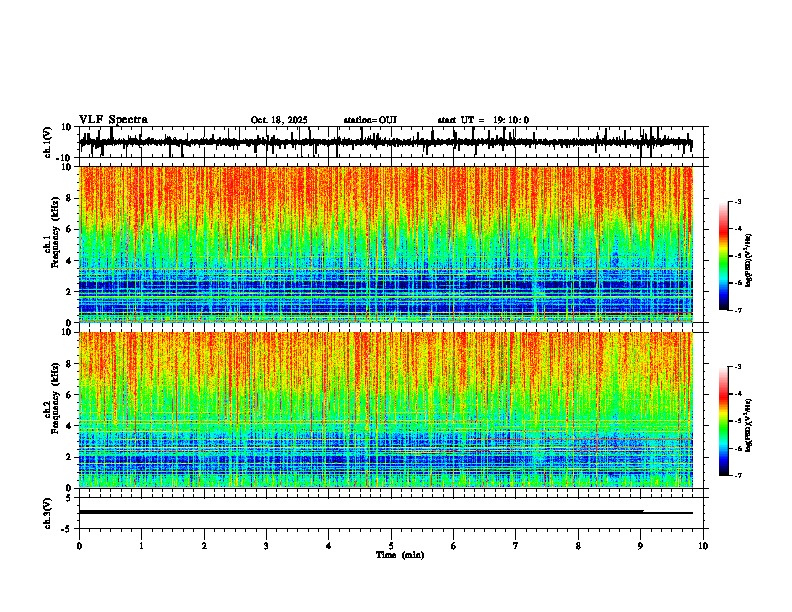
Task: Click the "start UT = 19:10:0" label
Action: coord(483,120)
